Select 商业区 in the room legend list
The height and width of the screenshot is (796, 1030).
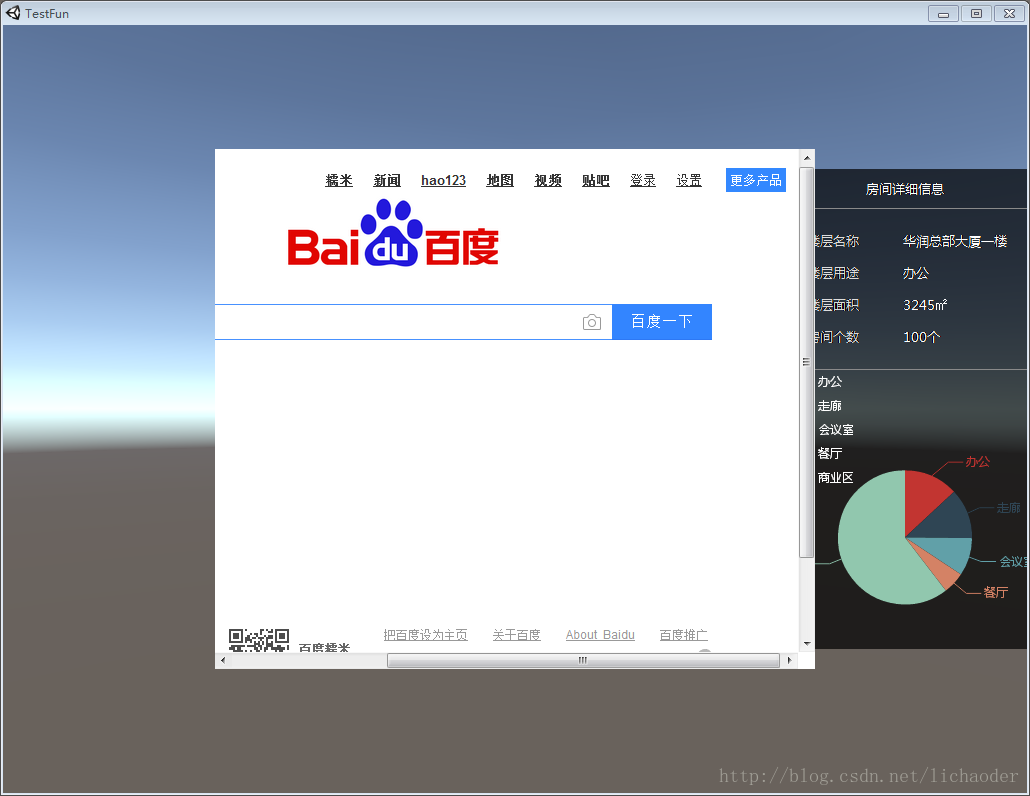click(x=836, y=477)
